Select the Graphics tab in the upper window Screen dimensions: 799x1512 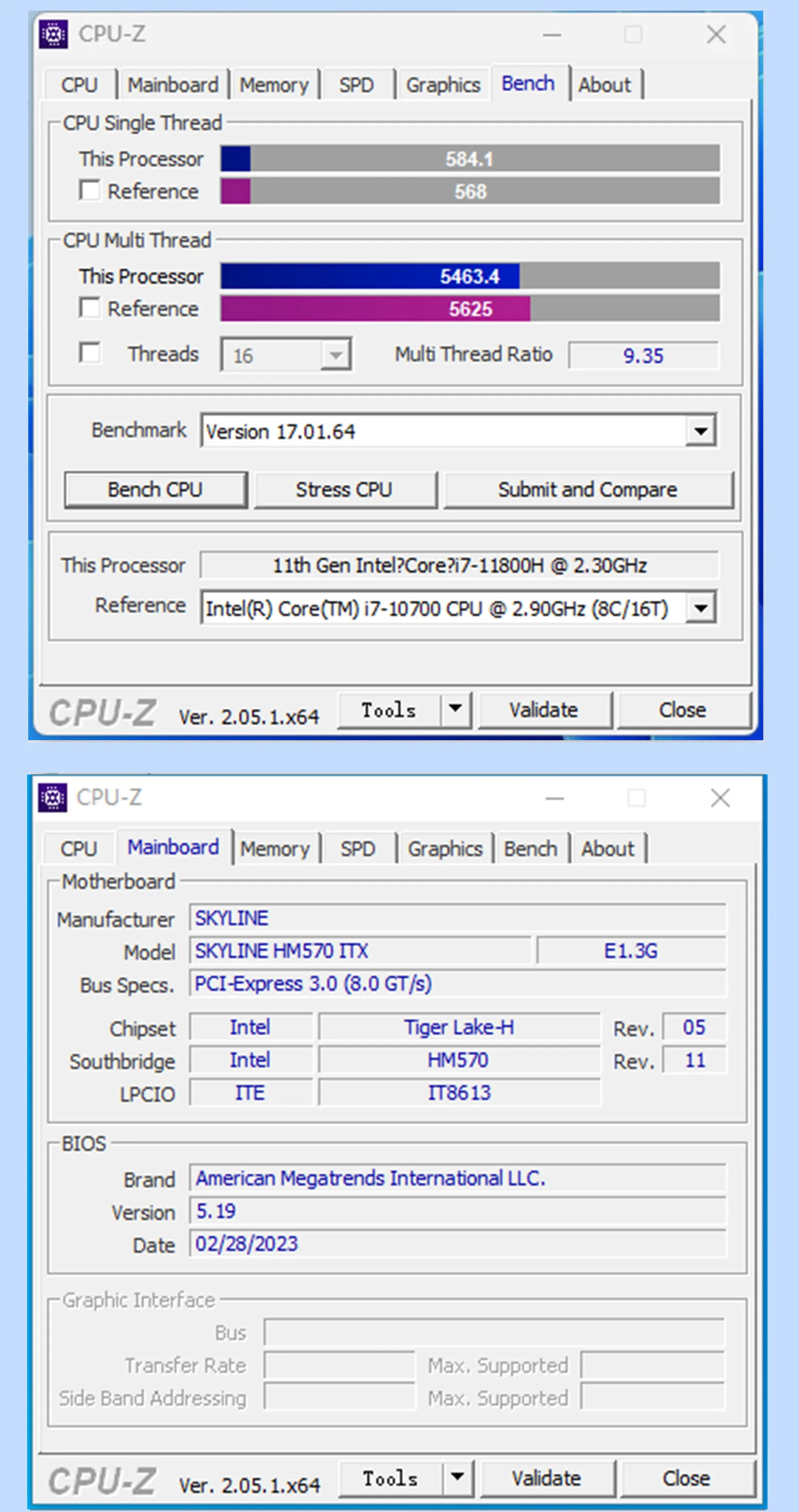(x=443, y=85)
